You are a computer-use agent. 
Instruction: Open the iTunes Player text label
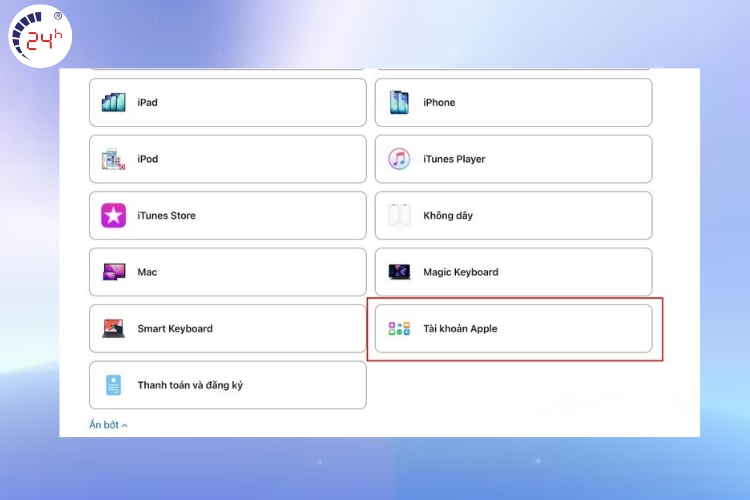click(455, 159)
